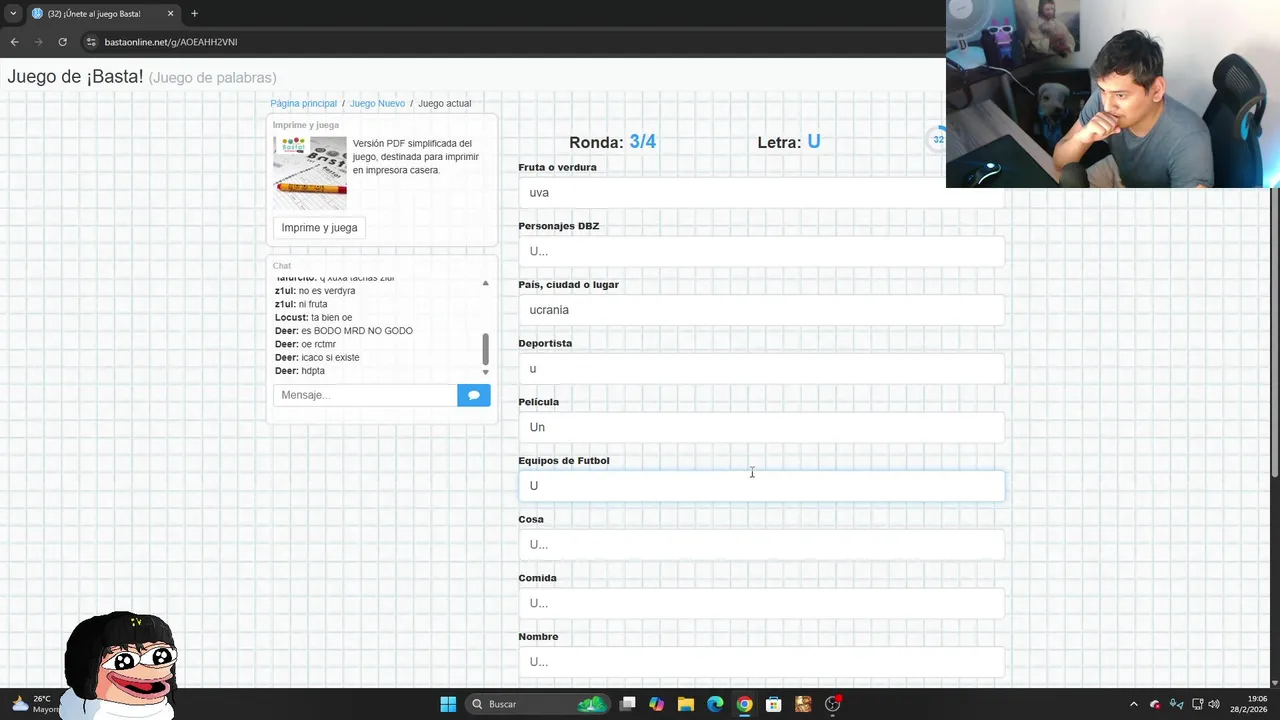1280x720 pixels.
Task: Show hidden system tray icons
Action: (x=1133, y=704)
